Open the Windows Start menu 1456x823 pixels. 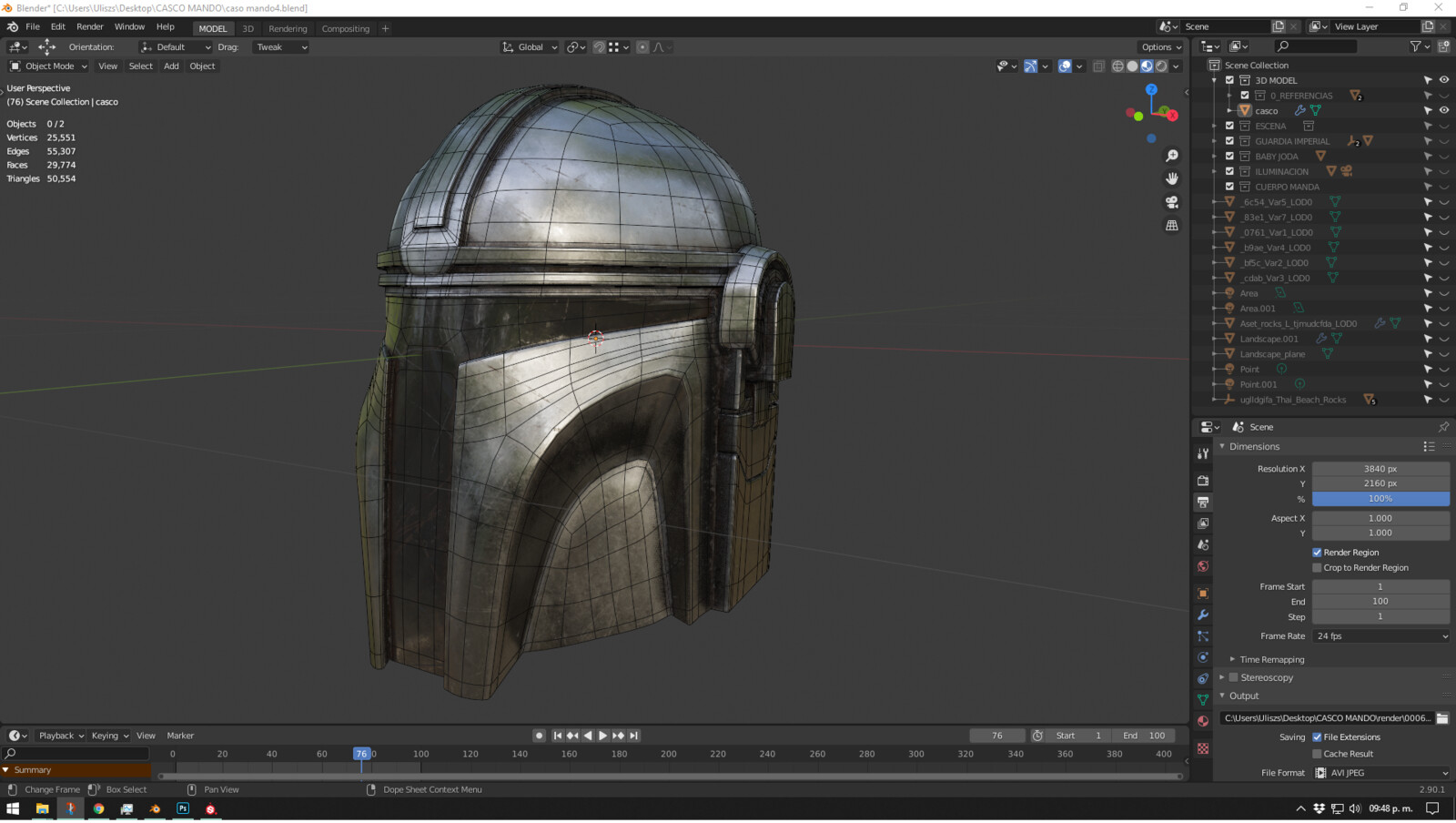point(13,808)
